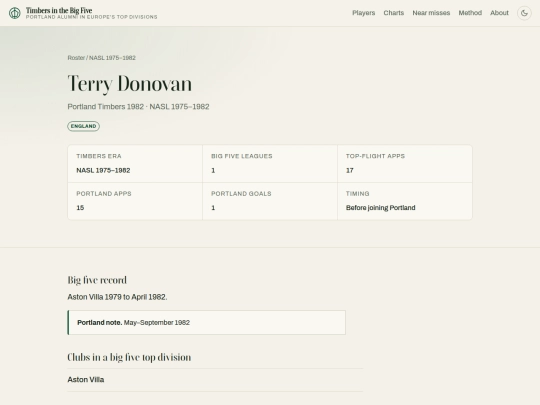Viewport: 540px width, 405px height.
Task: Click the Timbers Era value NASL 1975–1982
Action: click(x=103, y=170)
